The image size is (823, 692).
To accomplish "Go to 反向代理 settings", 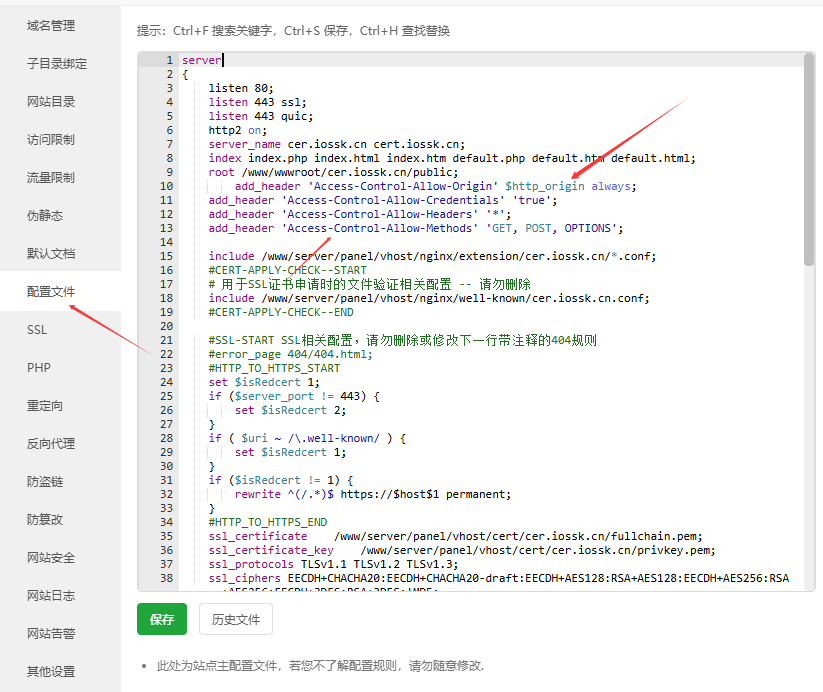I will (51, 444).
